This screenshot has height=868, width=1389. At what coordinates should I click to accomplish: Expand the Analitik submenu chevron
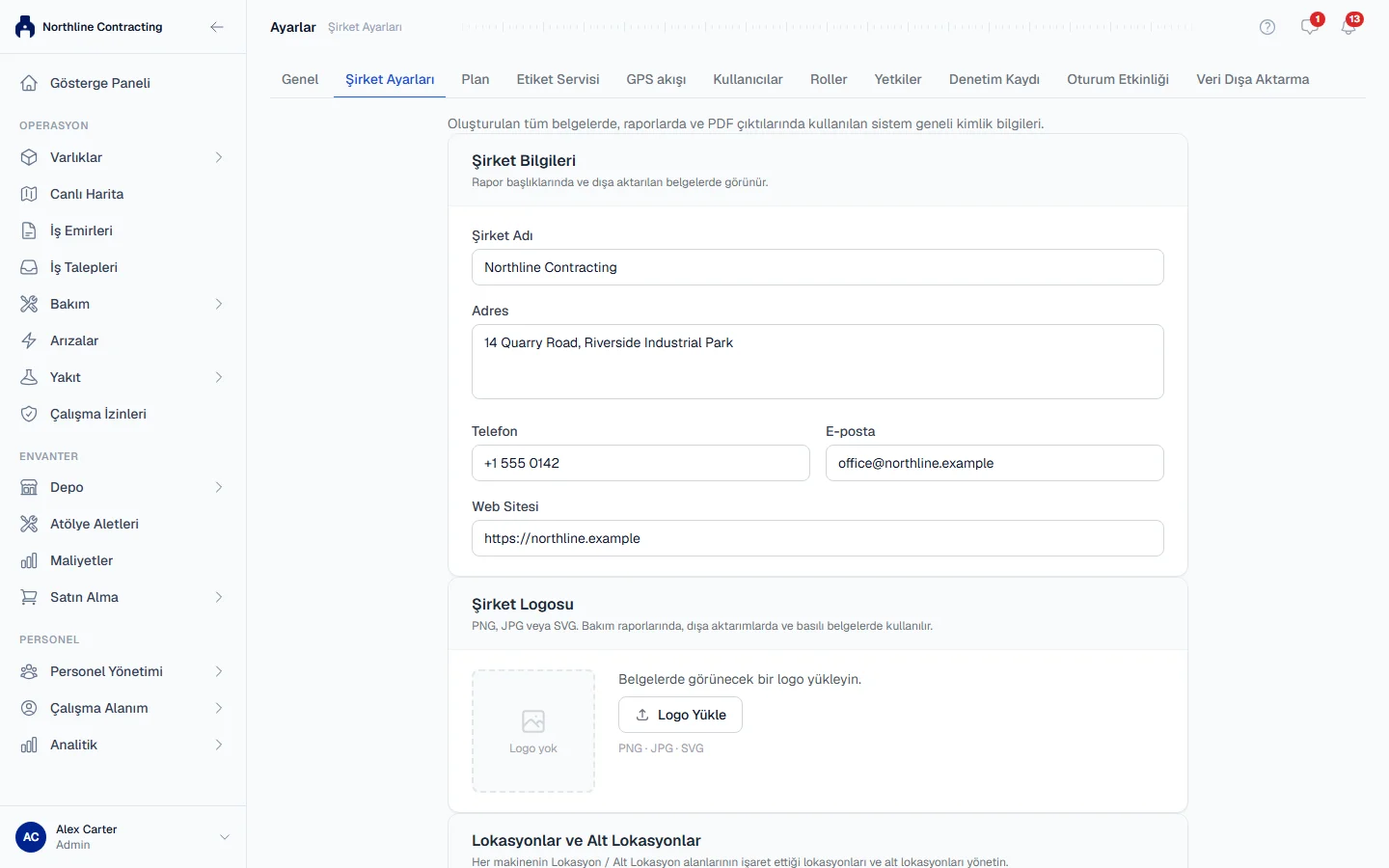pos(219,745)
